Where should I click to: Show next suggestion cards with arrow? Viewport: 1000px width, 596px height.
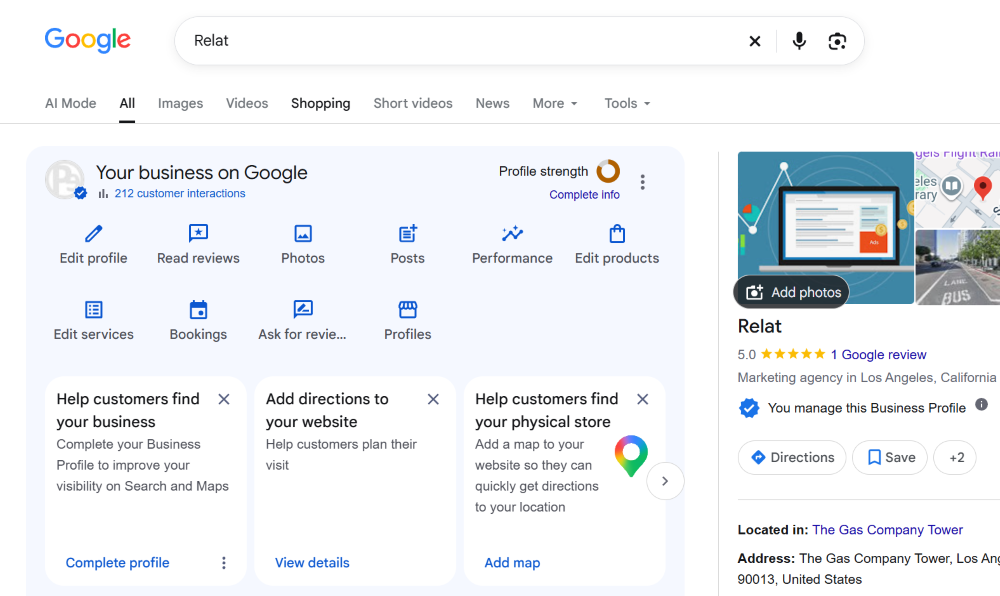click(665, 481)
